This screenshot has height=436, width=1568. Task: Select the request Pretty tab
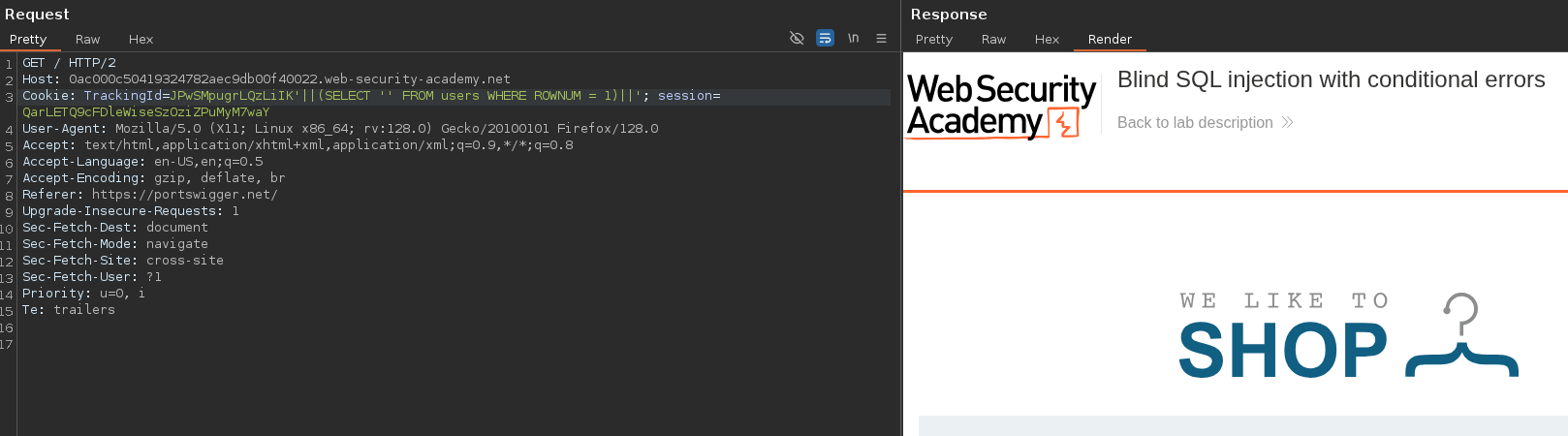point(28,40)
